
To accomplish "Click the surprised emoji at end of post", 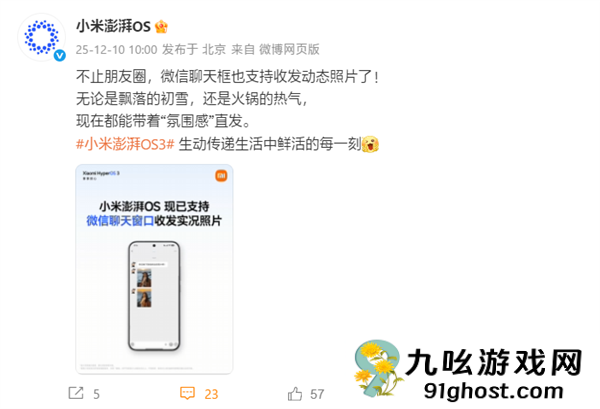I will point(370,144).
